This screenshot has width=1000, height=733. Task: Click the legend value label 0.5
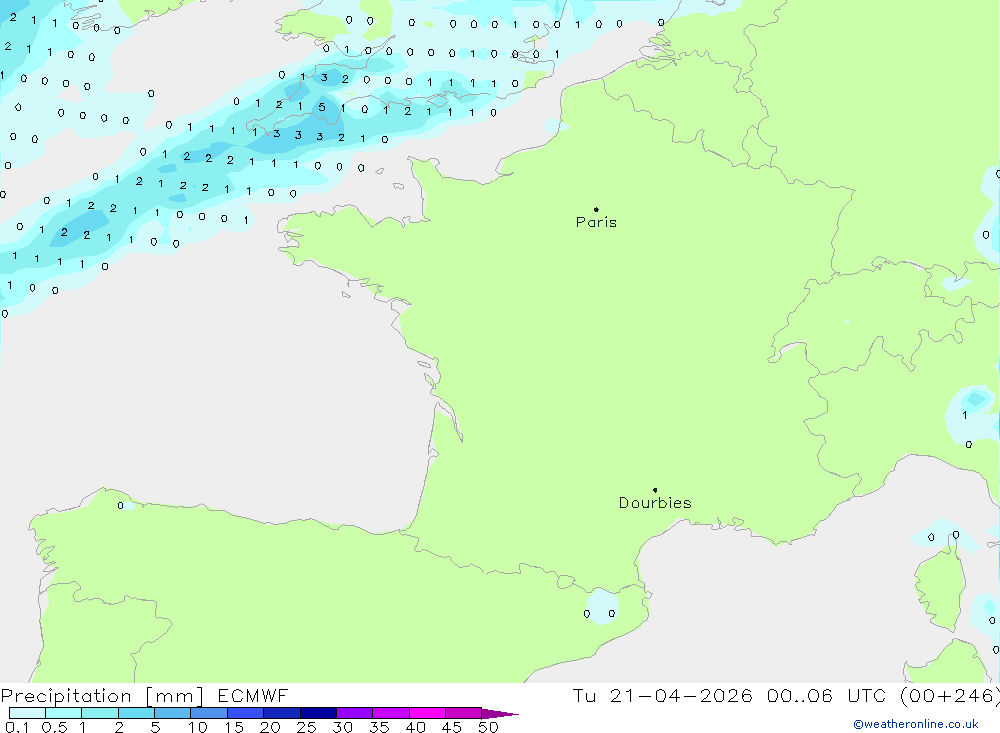click(x=54, y=727)
